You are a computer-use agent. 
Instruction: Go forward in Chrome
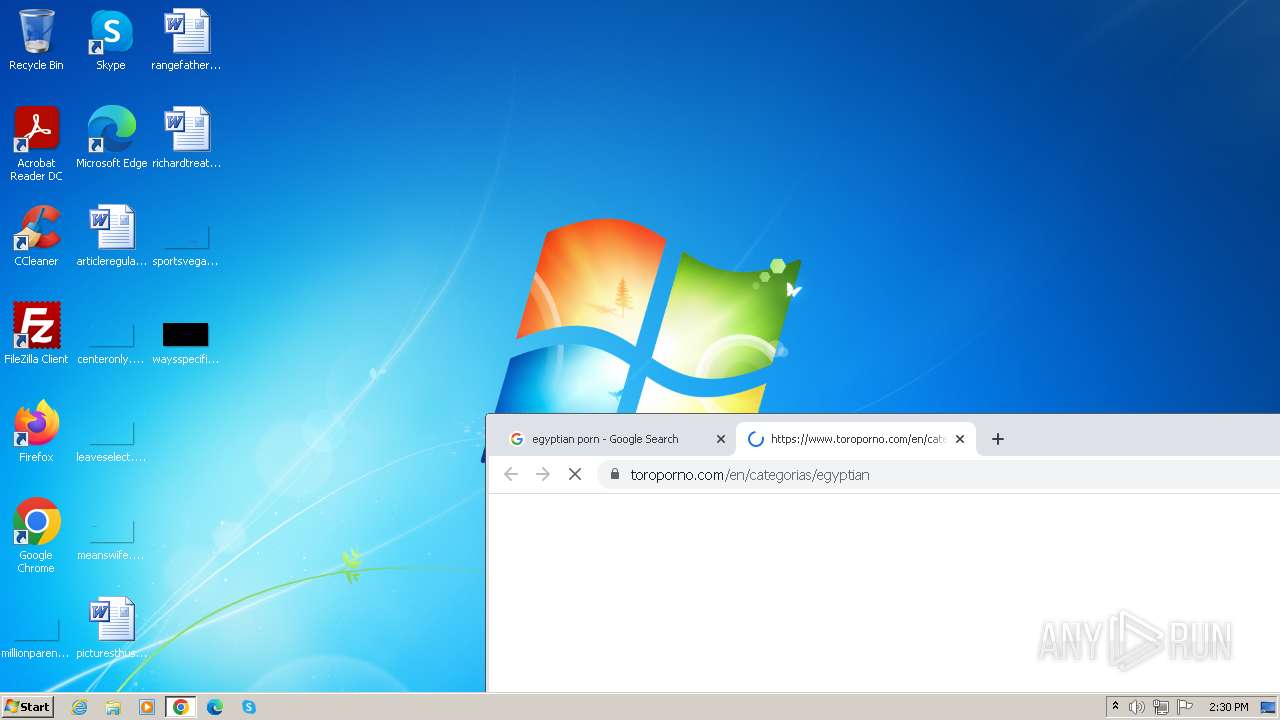coord(543,474)
